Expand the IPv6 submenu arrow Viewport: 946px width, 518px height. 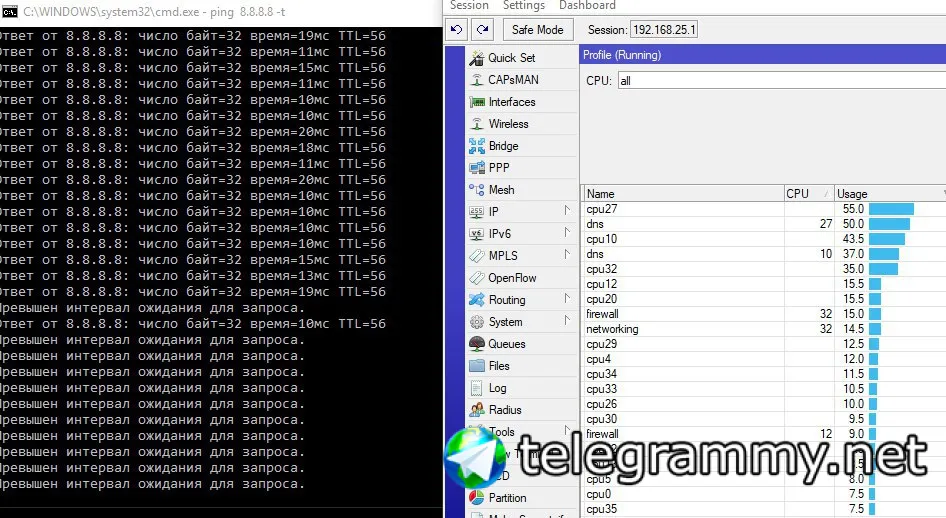(x=567, y=232)
